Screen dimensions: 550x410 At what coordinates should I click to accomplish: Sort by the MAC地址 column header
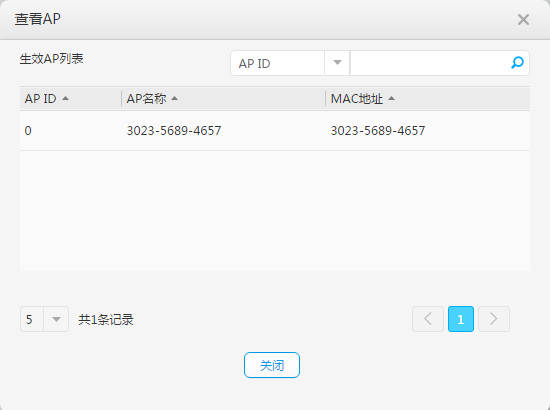357,99
